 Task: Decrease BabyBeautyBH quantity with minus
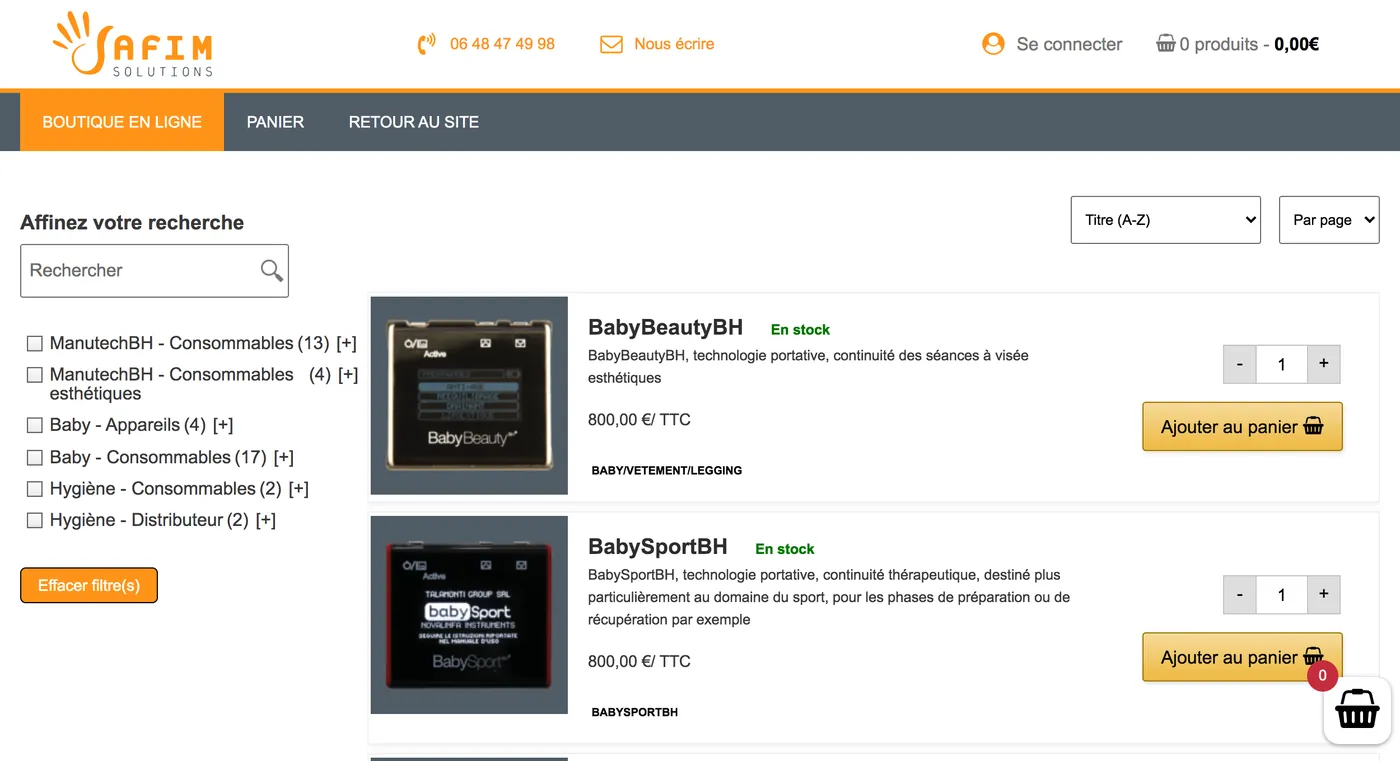(x=1240, y=364)
